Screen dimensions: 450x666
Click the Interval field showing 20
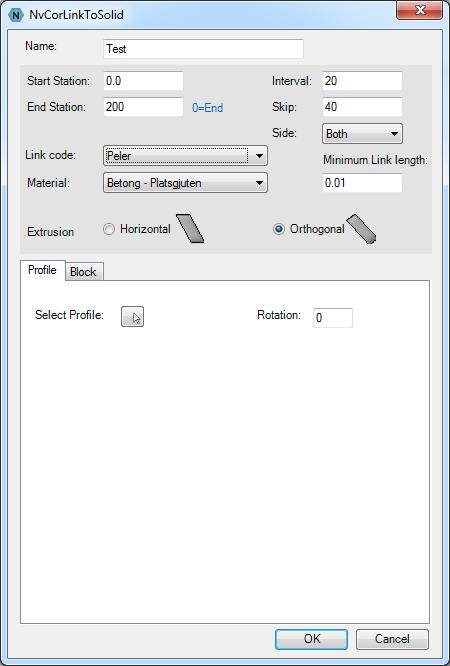(x=362, y=81)
